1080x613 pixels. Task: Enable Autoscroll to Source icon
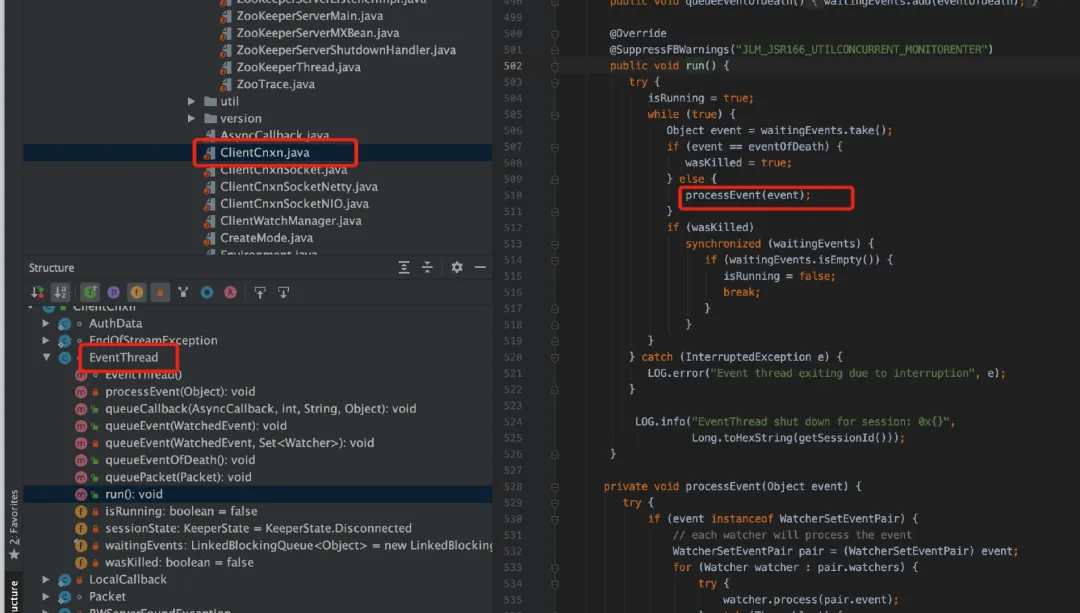click(x=260, y=293)
